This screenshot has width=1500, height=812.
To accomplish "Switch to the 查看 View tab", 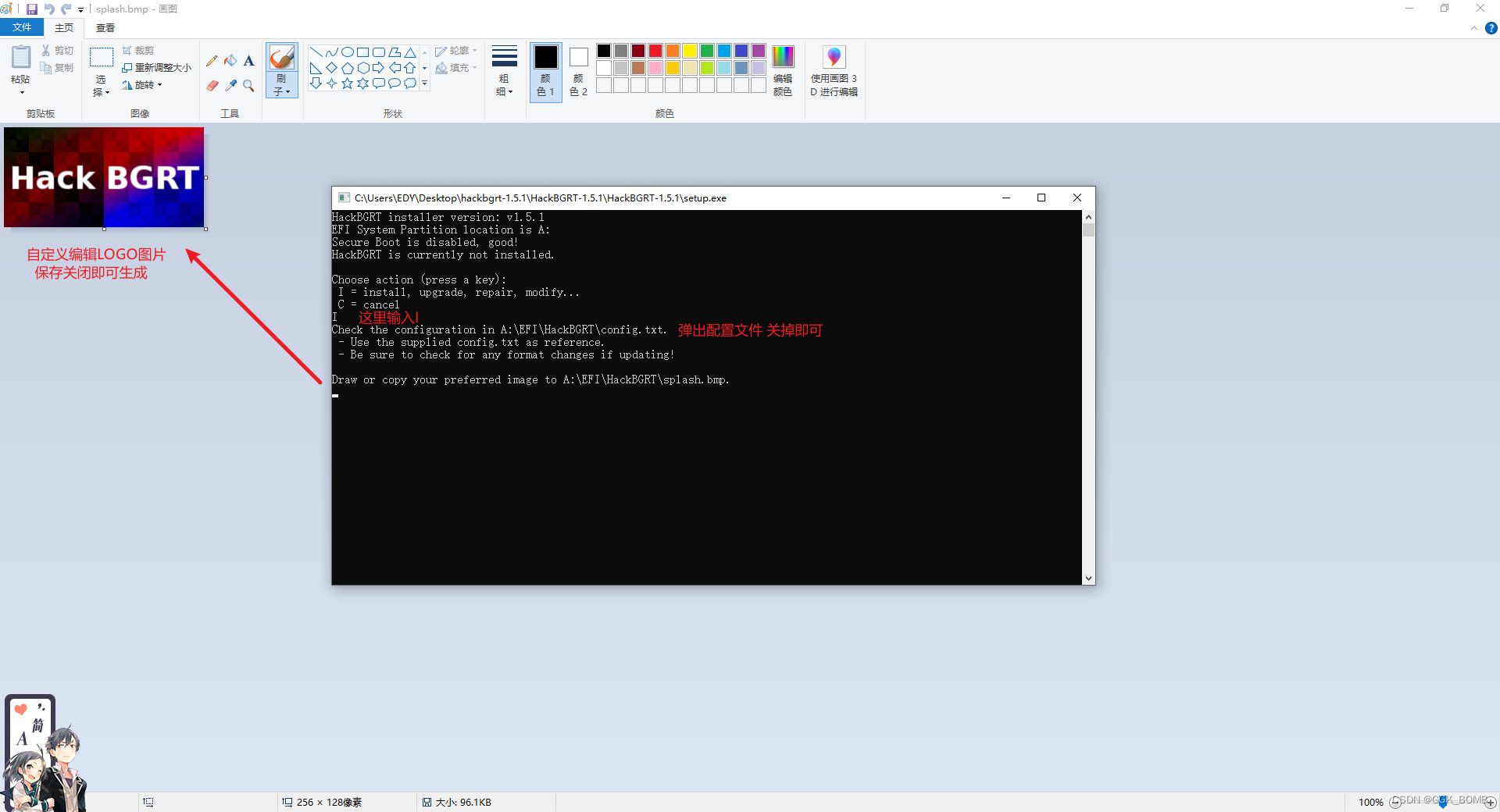I will pyautogui.click(x=104, y=27).
